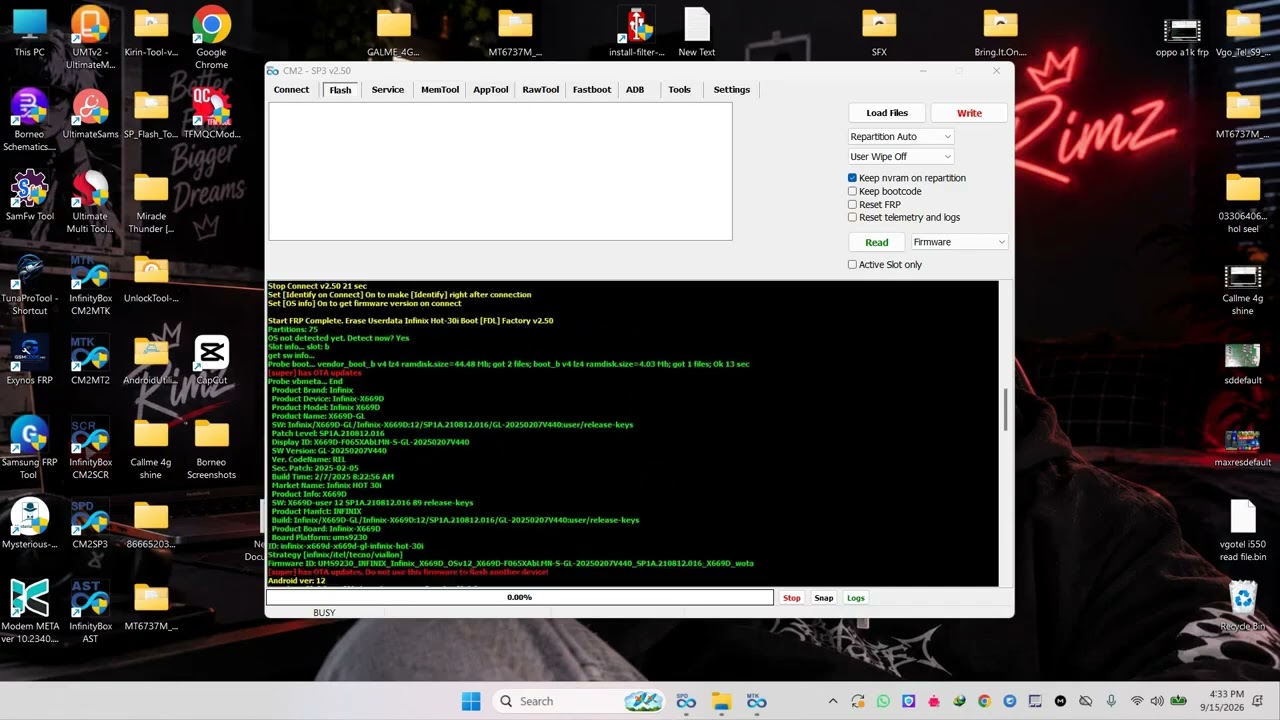Open the Fastboot tab

point(591,90)
